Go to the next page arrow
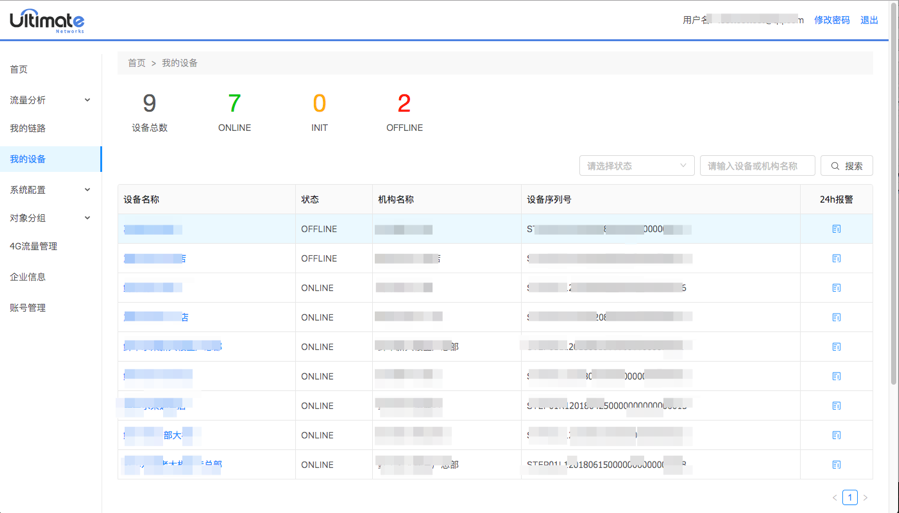Image resolution: width=899 pixels, height=513 pixels. click(x=866, y=497)
